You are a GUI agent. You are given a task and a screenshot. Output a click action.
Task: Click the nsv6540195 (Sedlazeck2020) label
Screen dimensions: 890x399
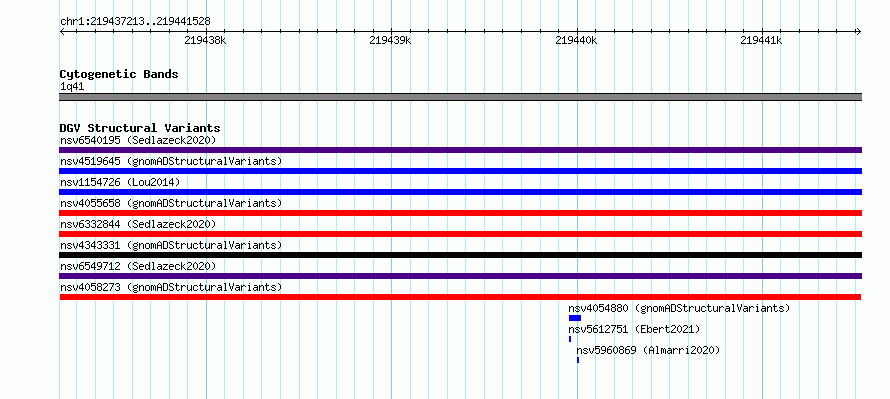point(138,140)
